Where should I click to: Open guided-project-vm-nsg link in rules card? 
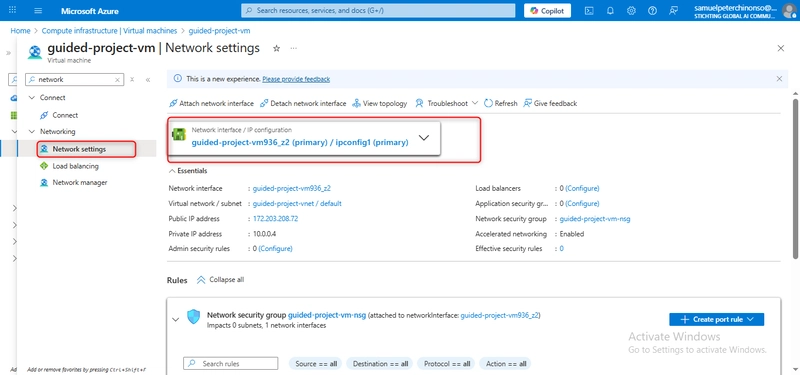(327, 315)
